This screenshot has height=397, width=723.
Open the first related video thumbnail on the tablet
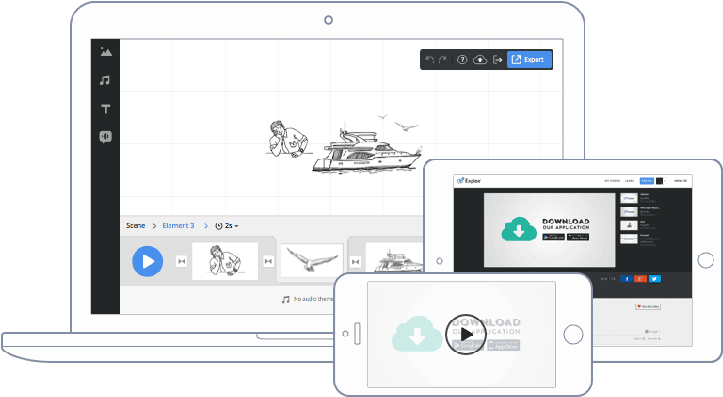[x=629, y=198]
